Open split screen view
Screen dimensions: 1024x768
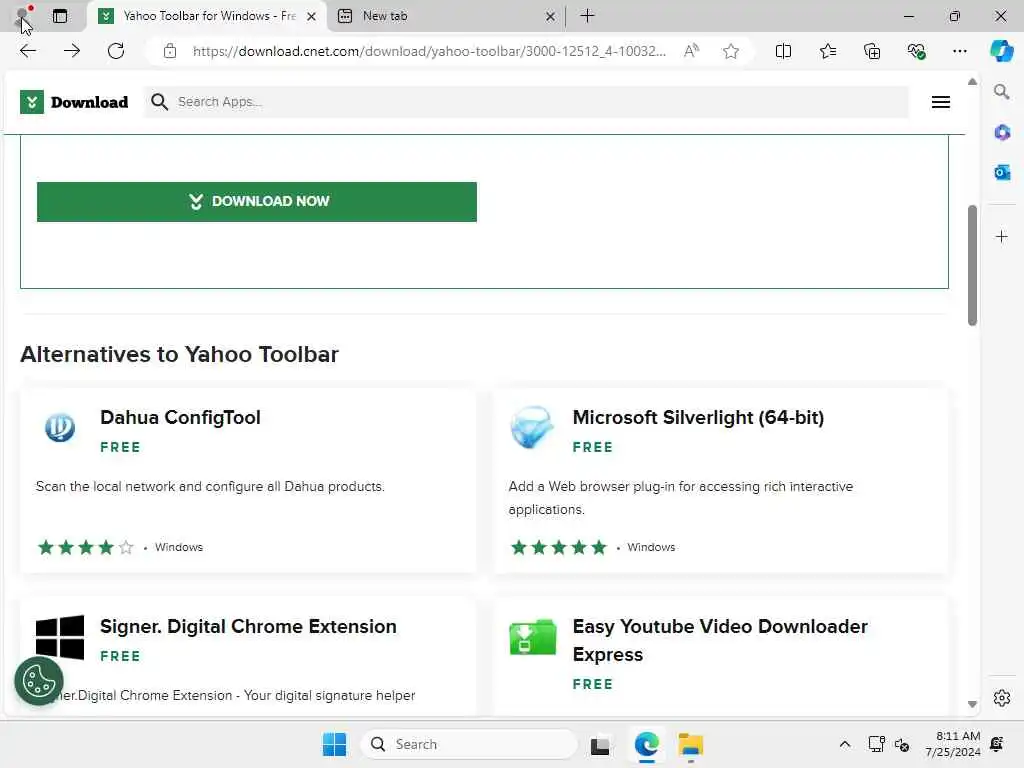783,51
